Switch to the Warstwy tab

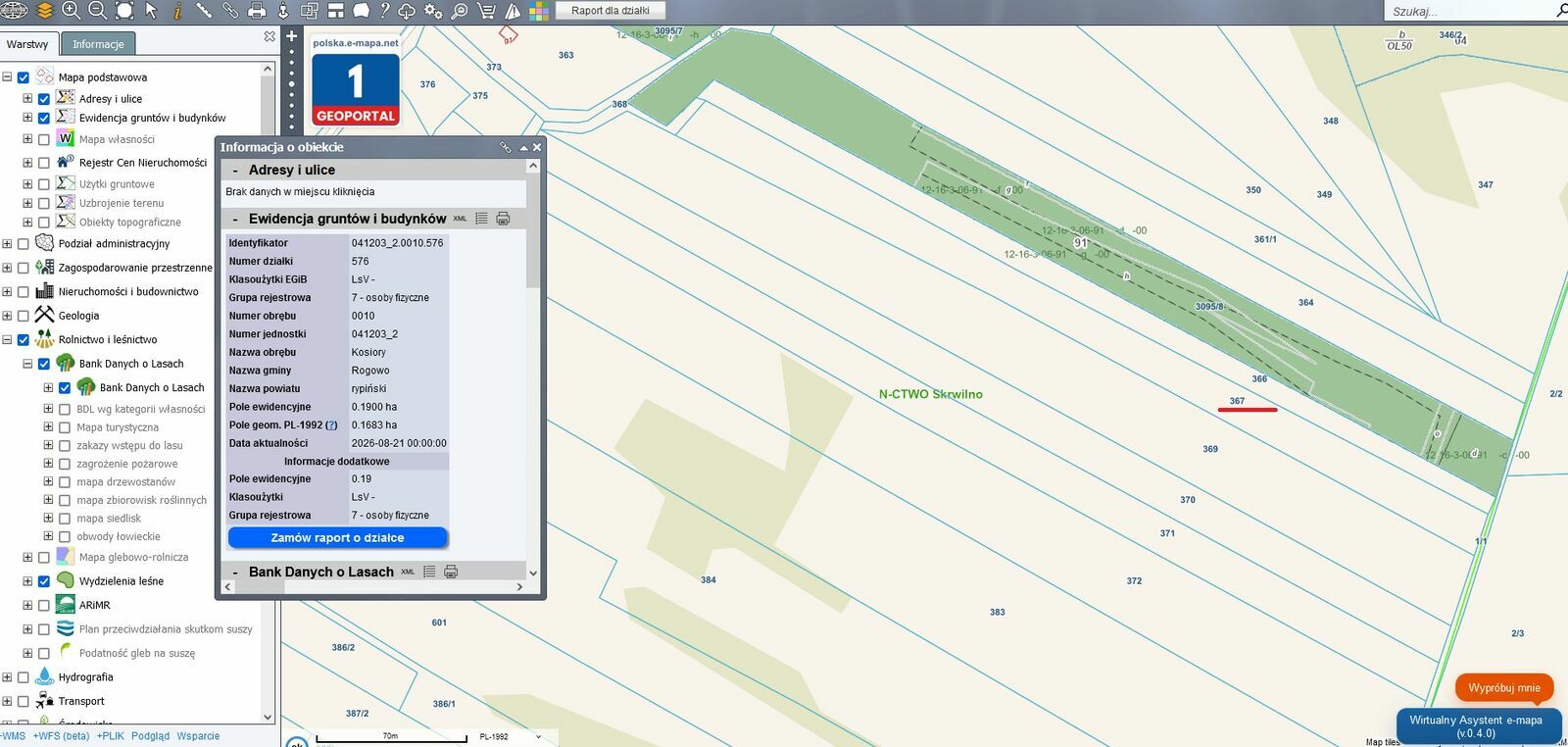[x=27, y=44]
